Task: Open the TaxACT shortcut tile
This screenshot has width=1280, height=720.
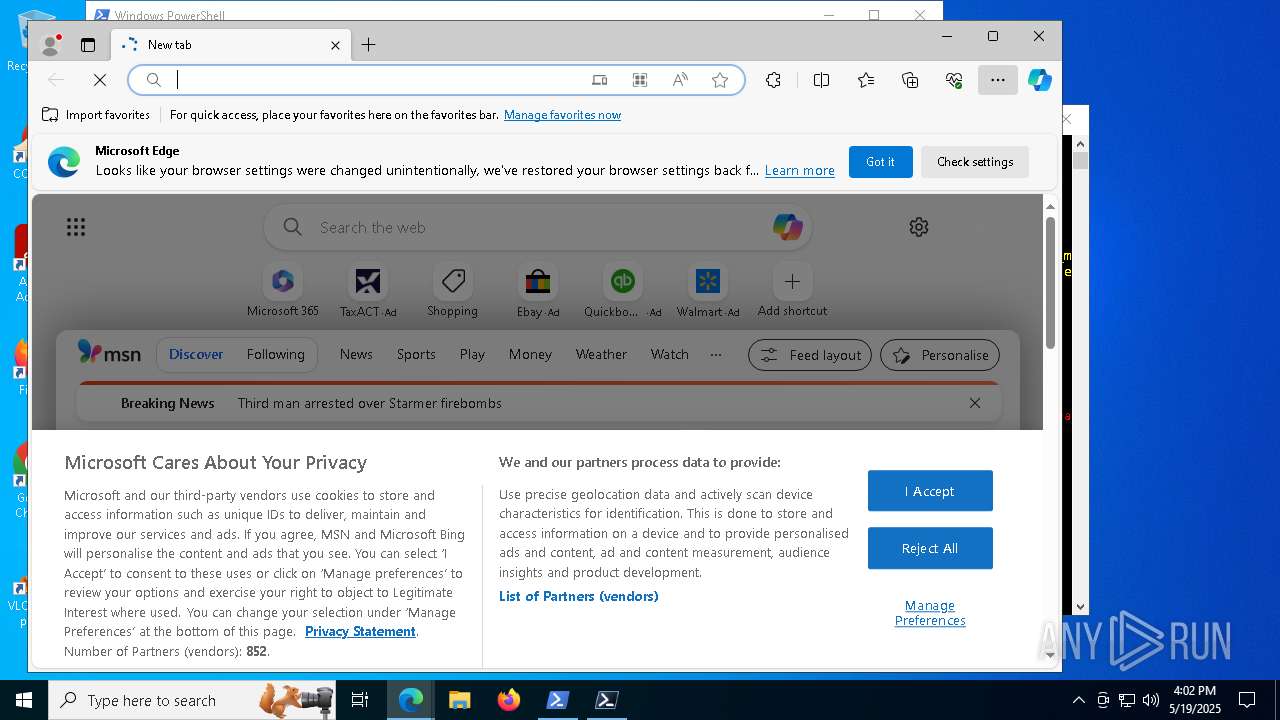Action: pos(368,291)
